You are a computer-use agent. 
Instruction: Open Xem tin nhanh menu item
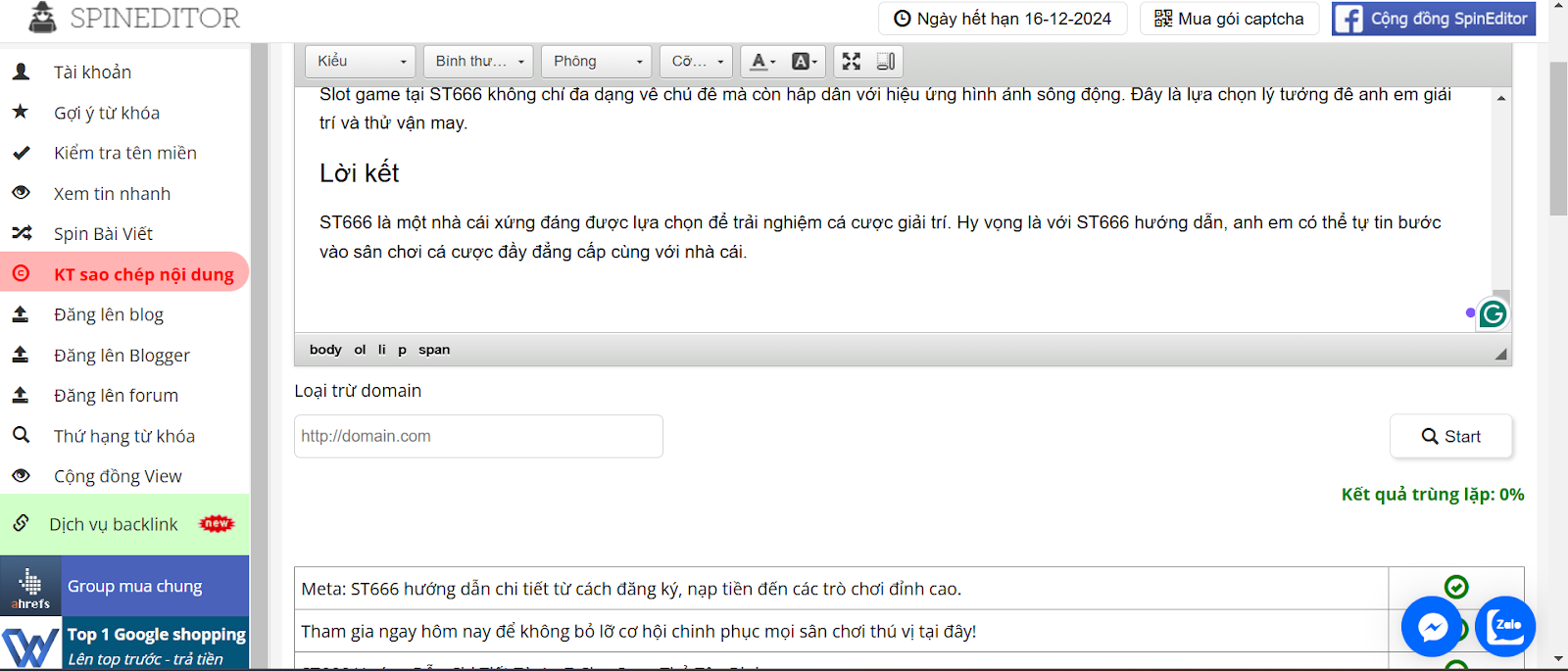(x=112, y=194)
